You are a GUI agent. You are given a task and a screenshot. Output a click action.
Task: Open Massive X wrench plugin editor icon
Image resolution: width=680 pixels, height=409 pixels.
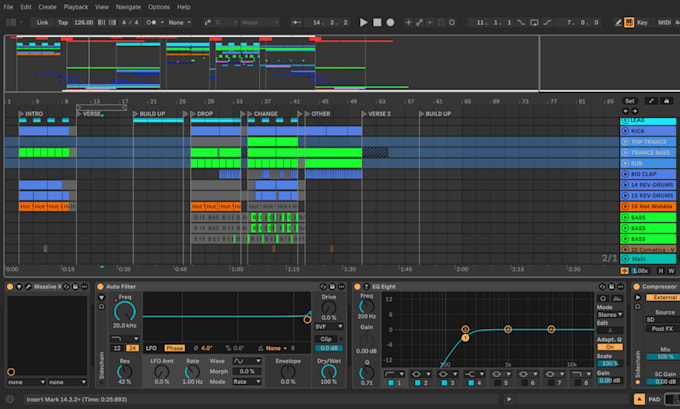[x=28, y=287]
